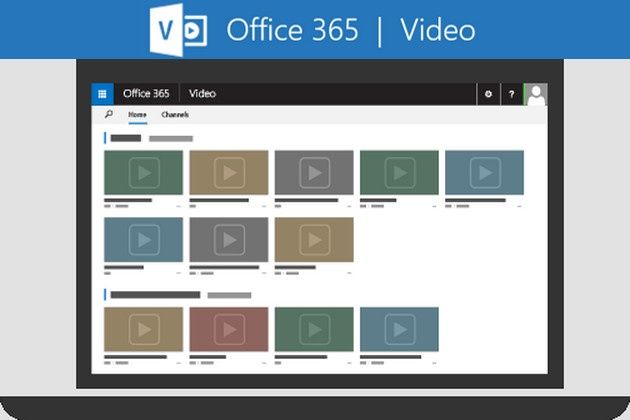Switch to the Home tab

tap(137, 115)
